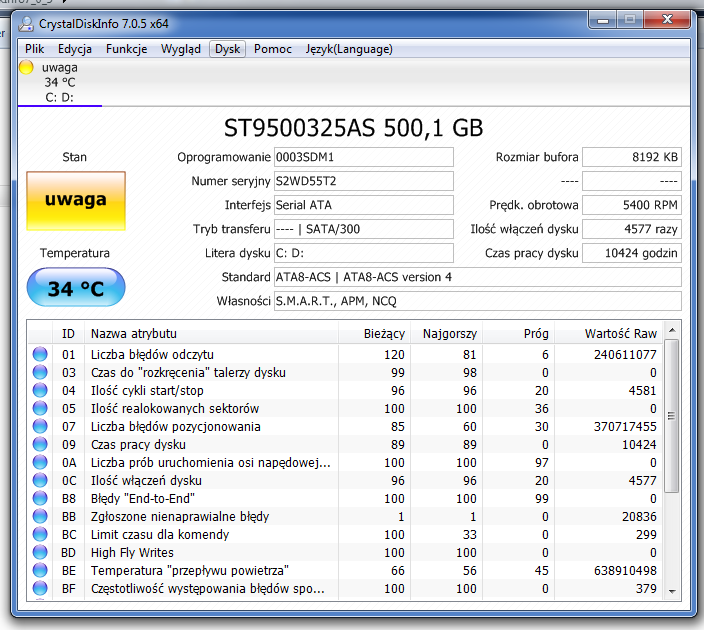Minimize the CrystalDiskInfo window

[603, 20]
